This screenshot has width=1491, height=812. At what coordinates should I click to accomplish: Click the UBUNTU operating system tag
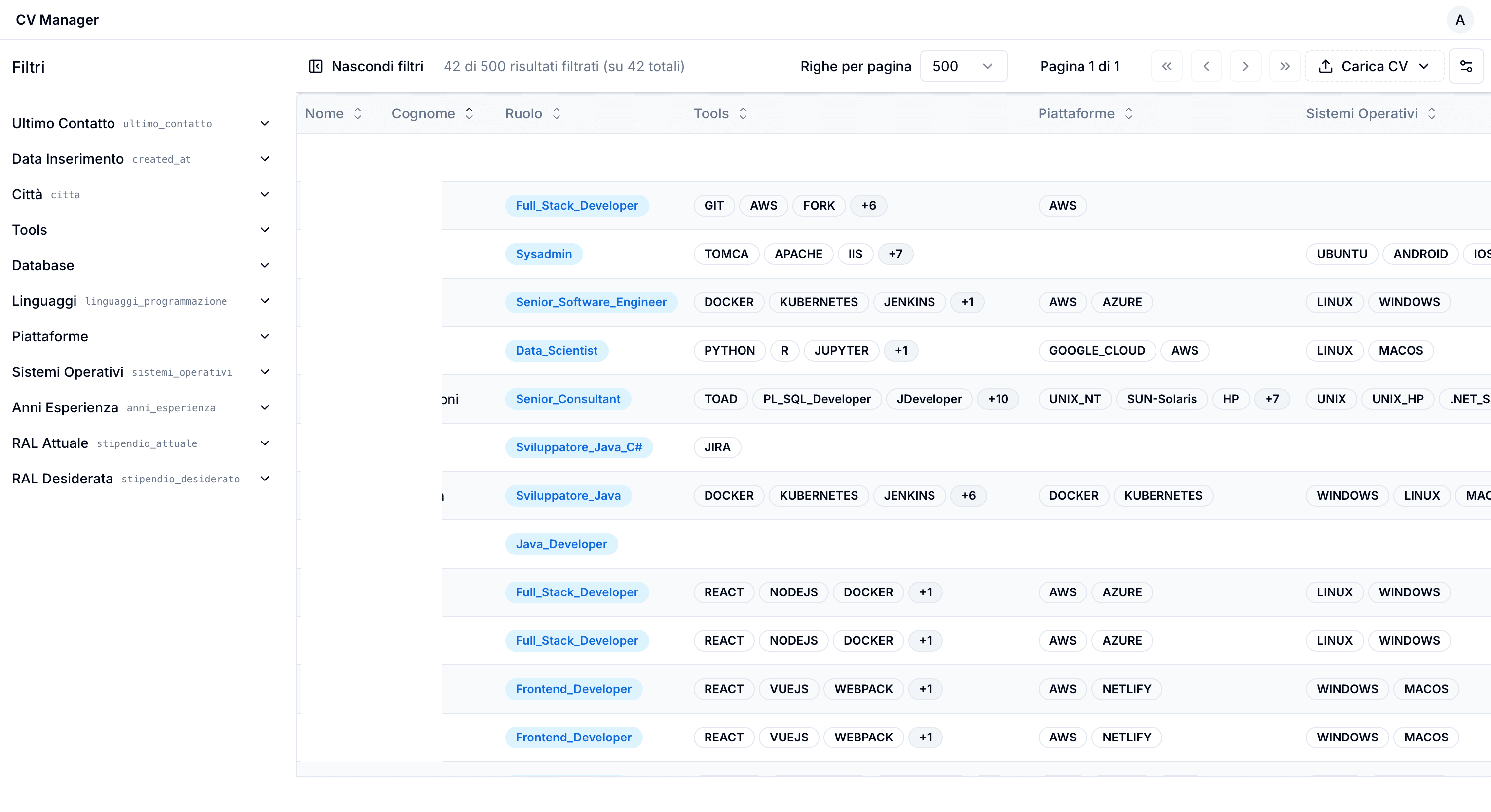click(1342, 254)
